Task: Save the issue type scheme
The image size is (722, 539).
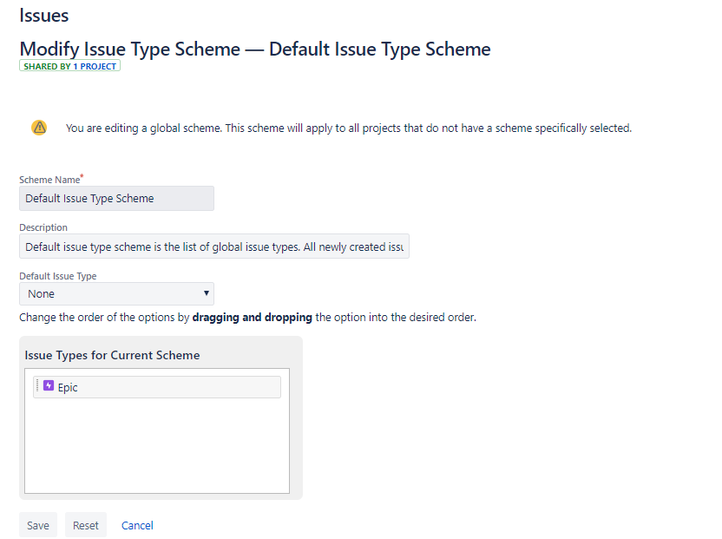Action: click(x=38, y=525)
